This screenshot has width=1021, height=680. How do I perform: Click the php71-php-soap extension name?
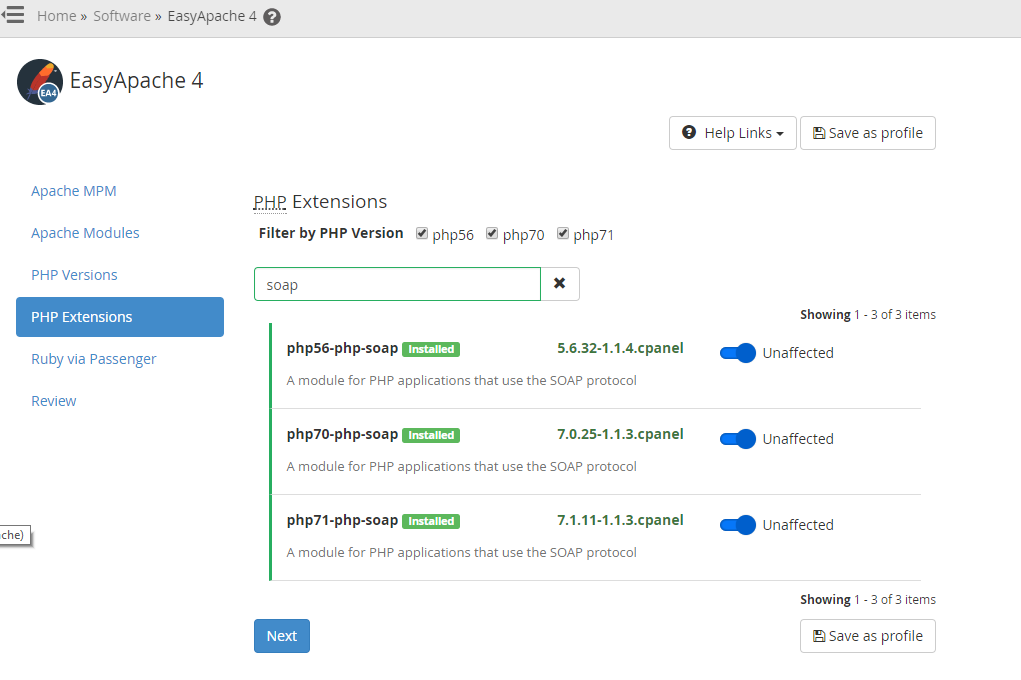click(x=343, y=520)
